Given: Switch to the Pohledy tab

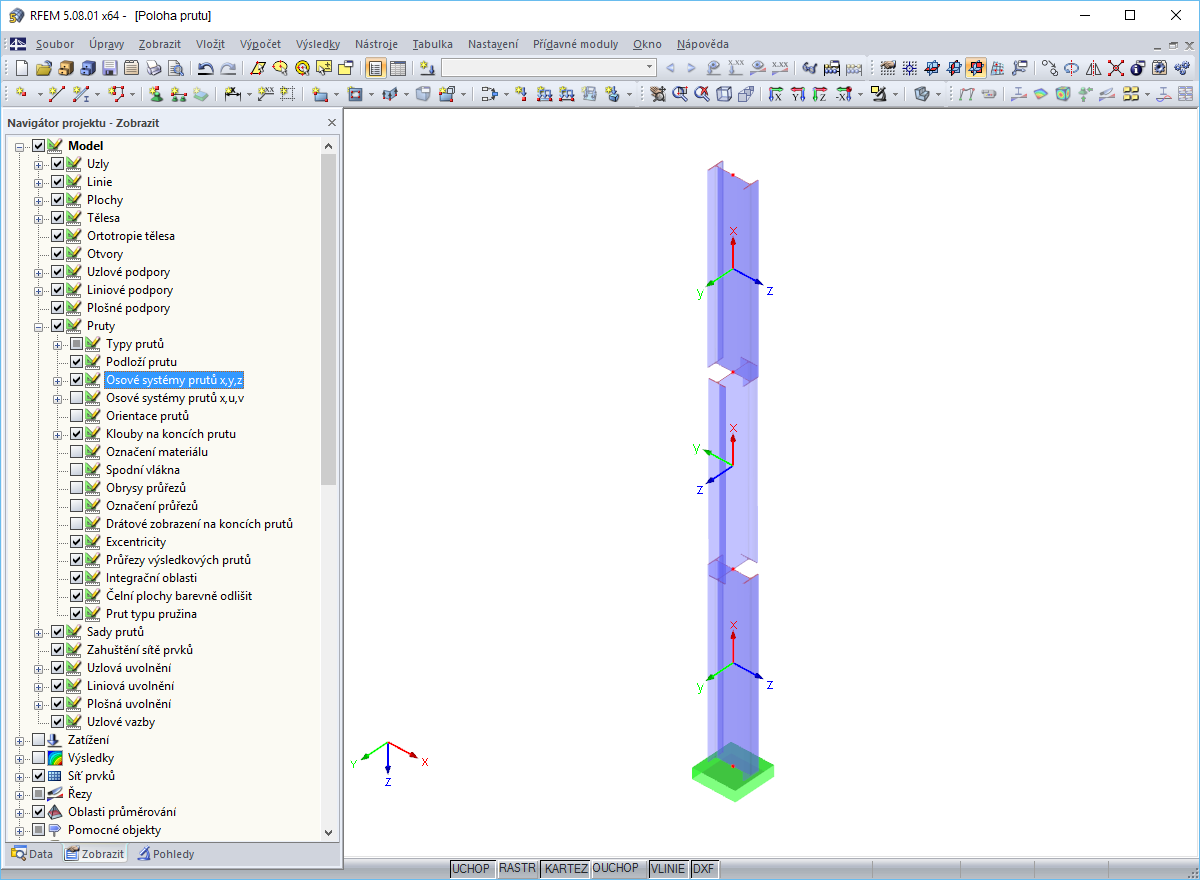Looking at the screenshot, I should 166,854.
